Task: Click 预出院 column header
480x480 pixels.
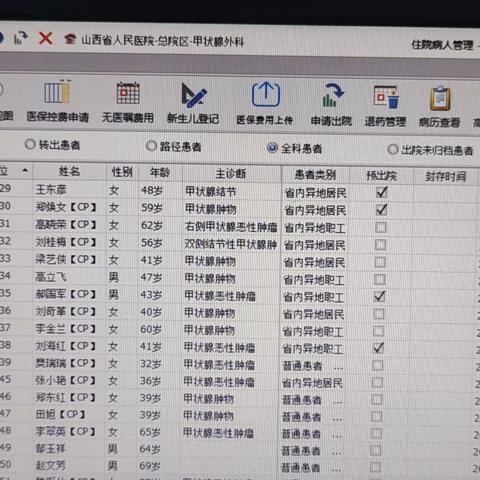Action: (x=381, y=176)
